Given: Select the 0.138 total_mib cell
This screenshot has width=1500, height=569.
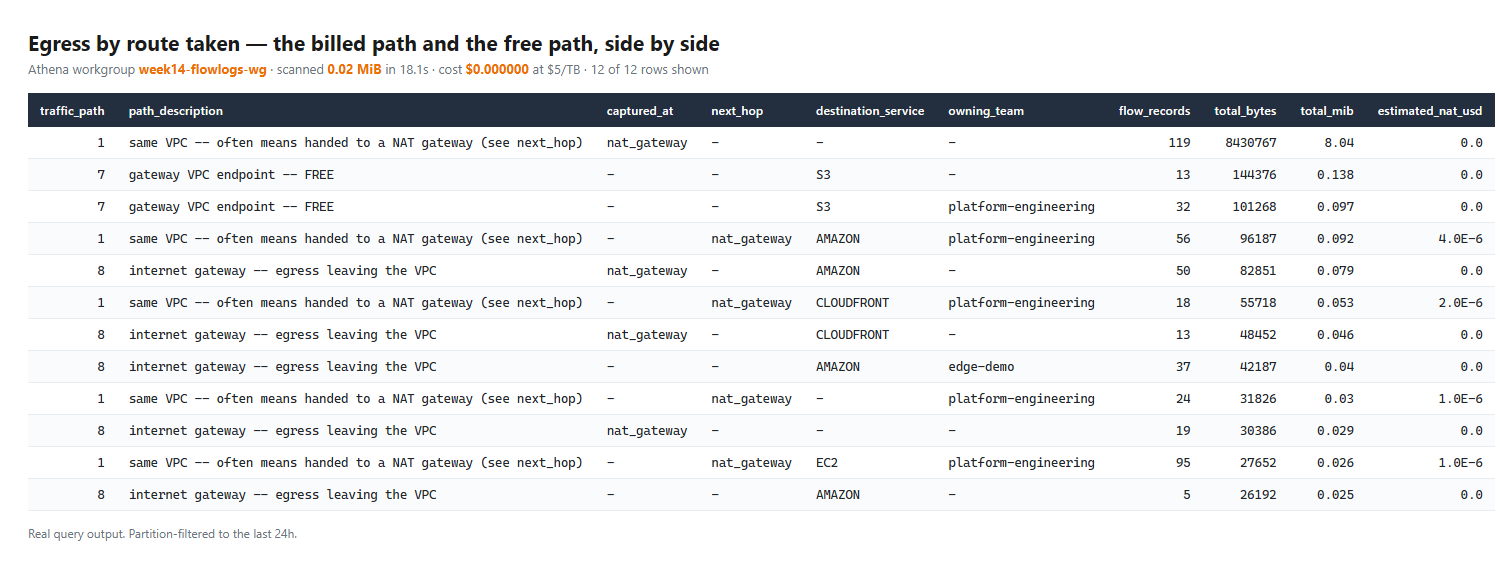Looking at the screenshot, I should tap(1336, 175).
